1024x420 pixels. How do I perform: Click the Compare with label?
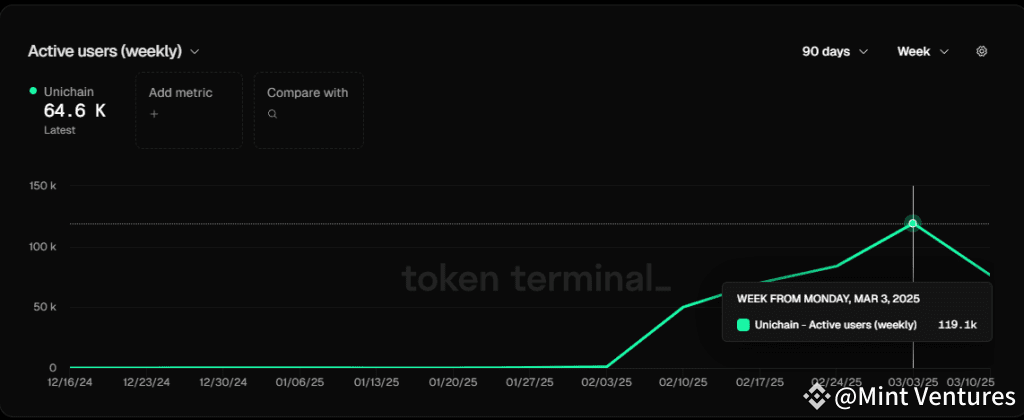pos(307,92)
